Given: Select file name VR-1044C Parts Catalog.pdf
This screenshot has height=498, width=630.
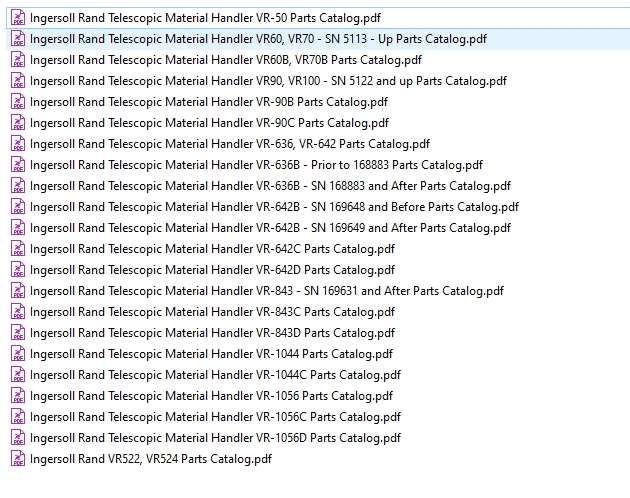Looking at the screenshot, I should tap(215, 375).
